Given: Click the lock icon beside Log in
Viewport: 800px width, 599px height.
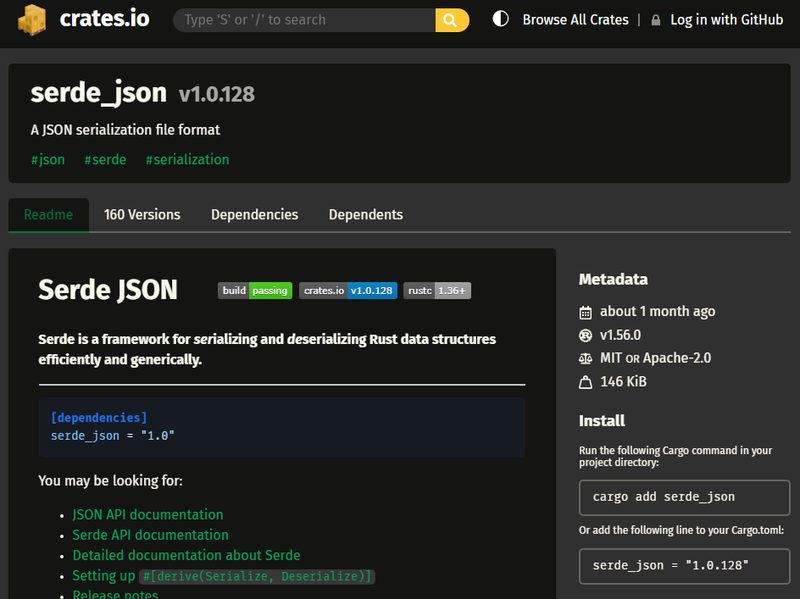Looking at the screenshot, I should 656,20.
